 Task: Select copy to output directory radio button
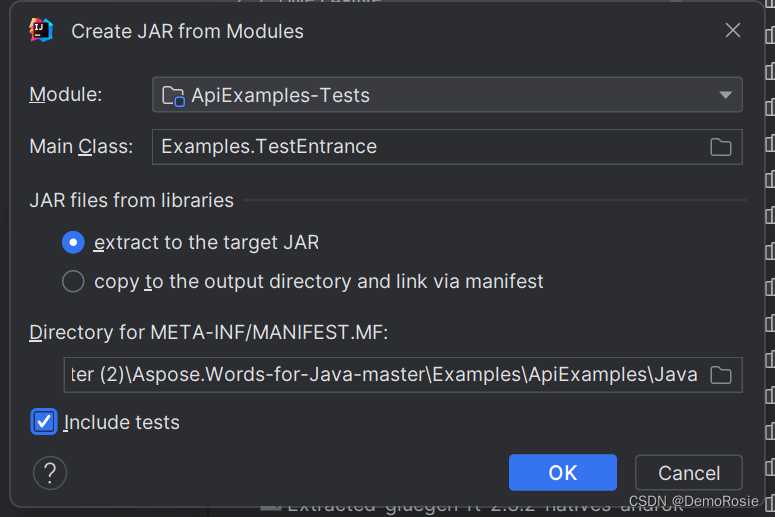coord(73,281)
